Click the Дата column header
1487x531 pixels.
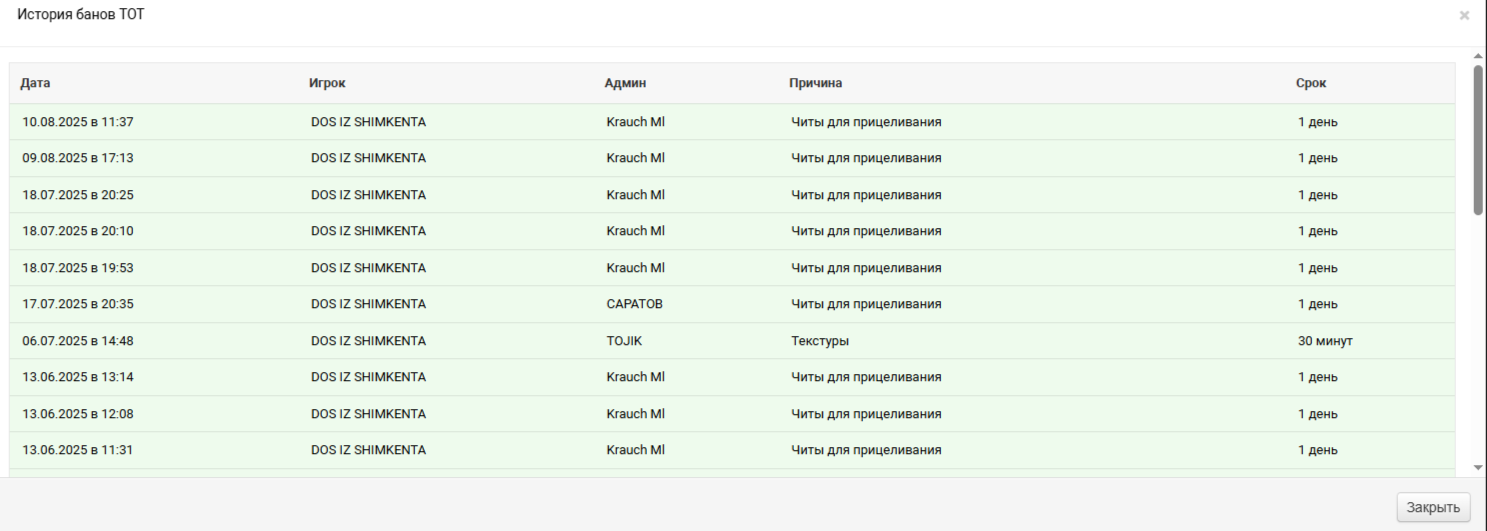35,83
